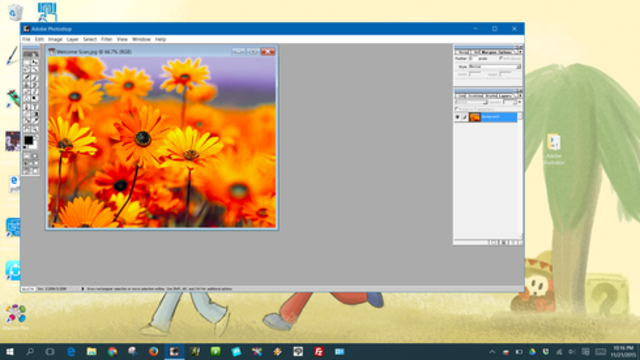Click the zoom percentage field in status bar
640x360 pixels.
click(28, 289)
